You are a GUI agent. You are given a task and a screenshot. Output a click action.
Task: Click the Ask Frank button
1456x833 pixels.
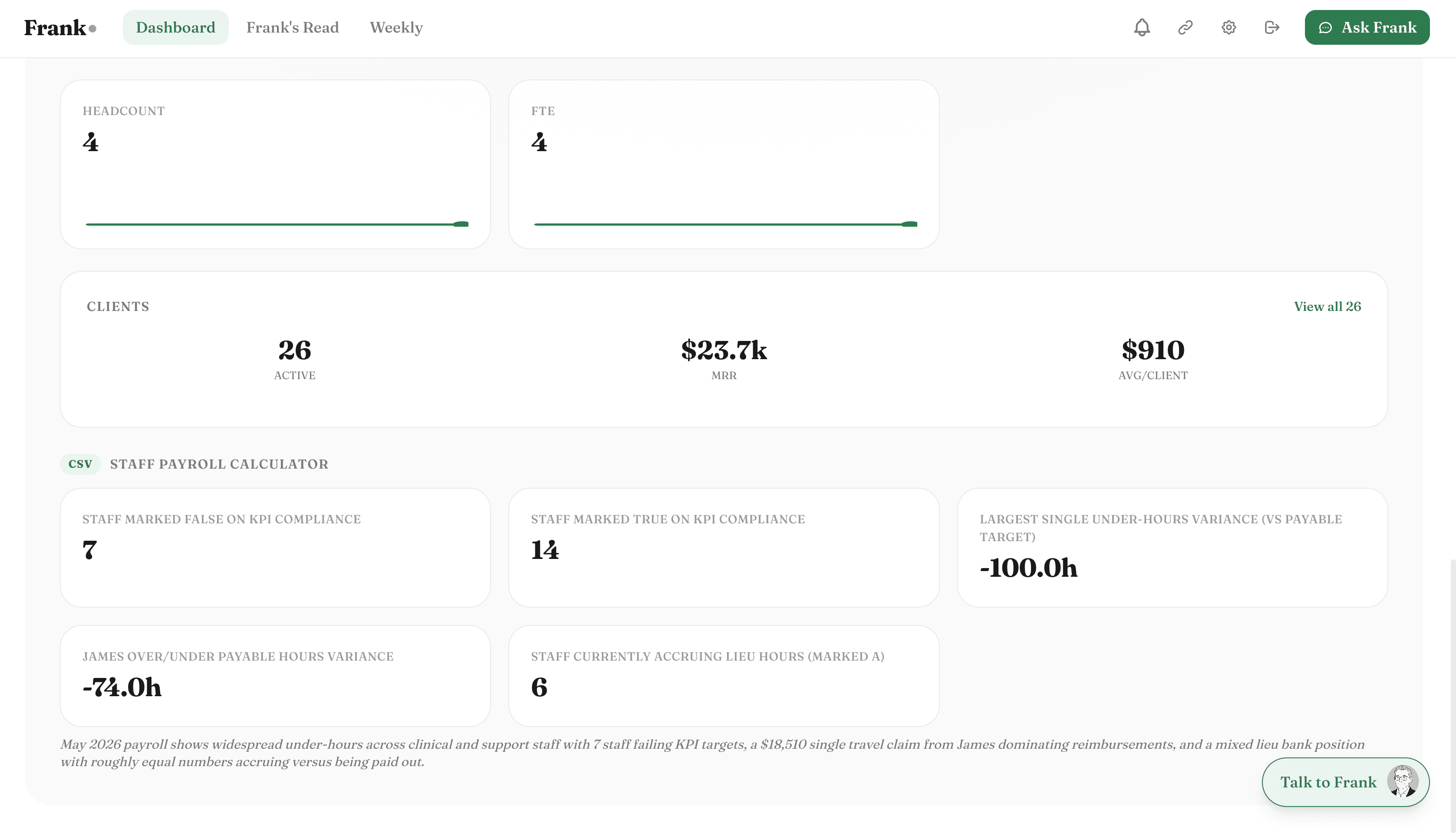pyautogui.click(x=1367, y=27)
